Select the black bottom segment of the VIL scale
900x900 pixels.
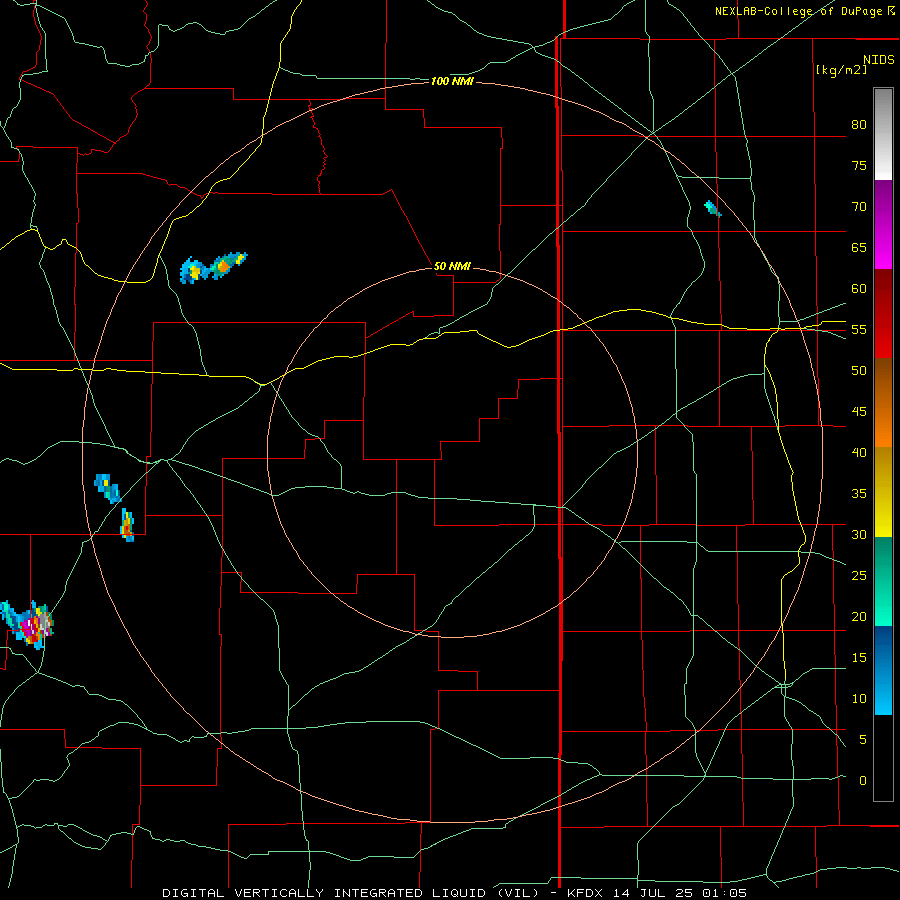[x=883, y=758]
